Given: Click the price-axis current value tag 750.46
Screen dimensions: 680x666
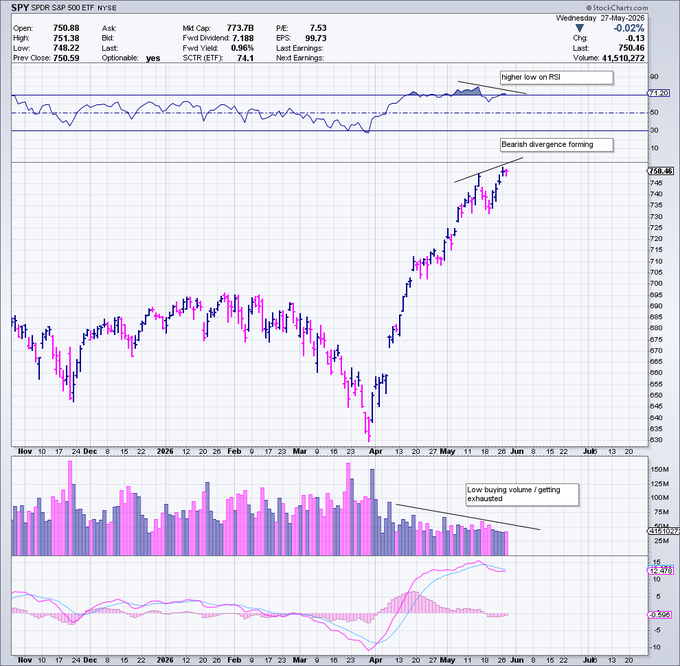Looking at the screenshot, I should [x=661, y=171].
